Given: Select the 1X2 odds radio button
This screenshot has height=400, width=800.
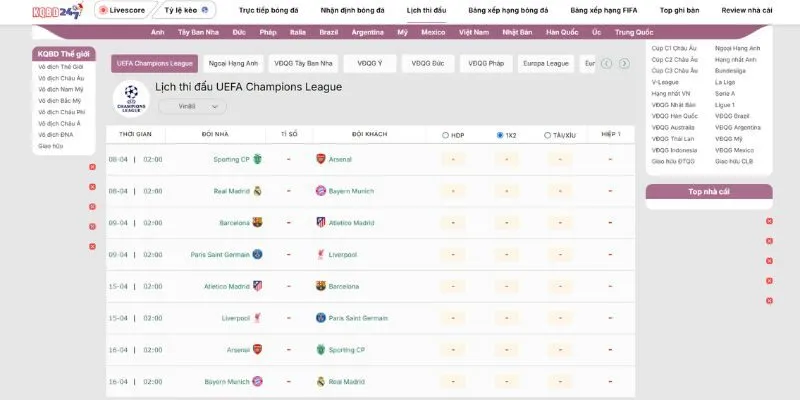Looking at the screenshot, I should pos(500,135).
